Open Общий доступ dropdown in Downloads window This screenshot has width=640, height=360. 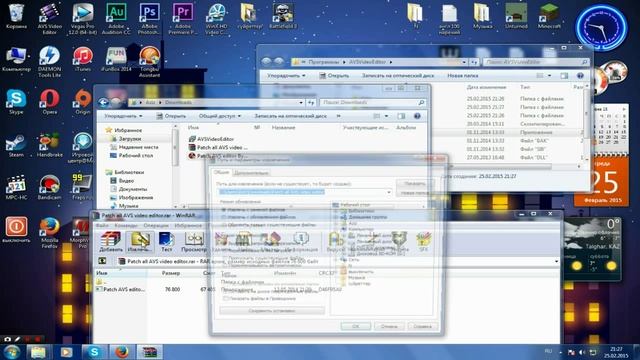(220, 116)
